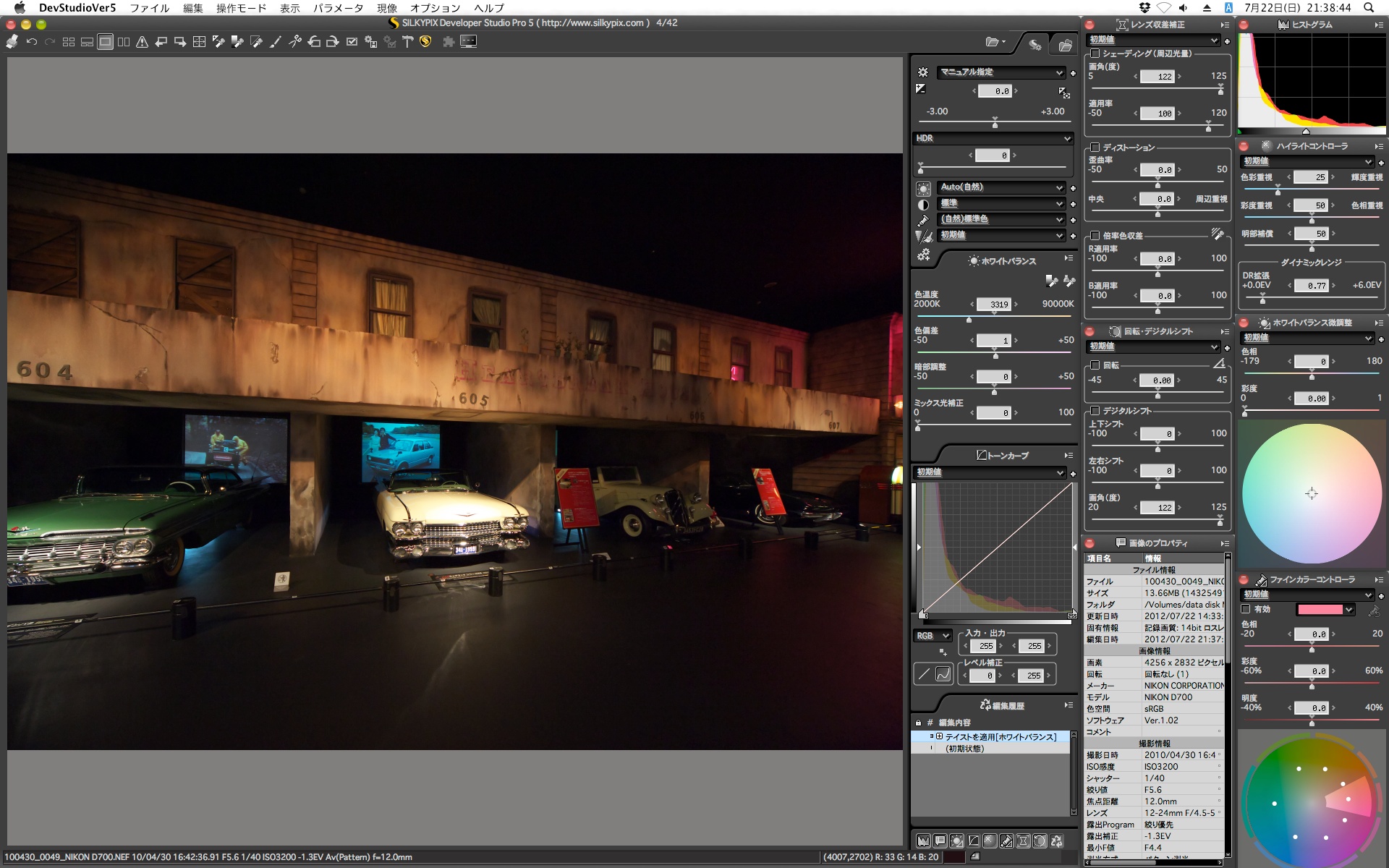Select the spotting brush tool

pos(275,42)
